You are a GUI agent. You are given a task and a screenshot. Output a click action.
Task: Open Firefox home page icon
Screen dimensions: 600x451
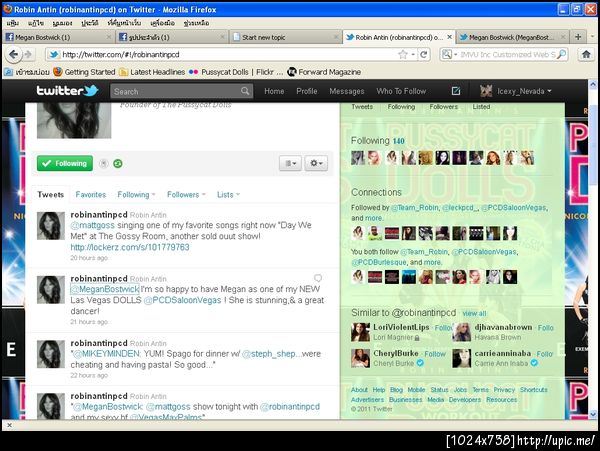click(586, 54)
